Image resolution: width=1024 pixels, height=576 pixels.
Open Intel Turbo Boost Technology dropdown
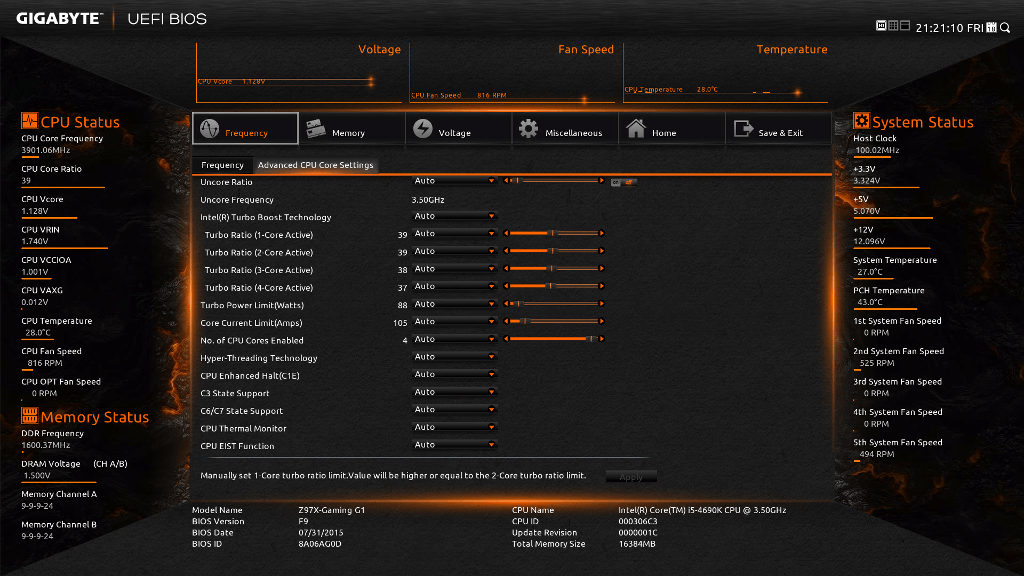pyautogui.click(x=454, y=216)
